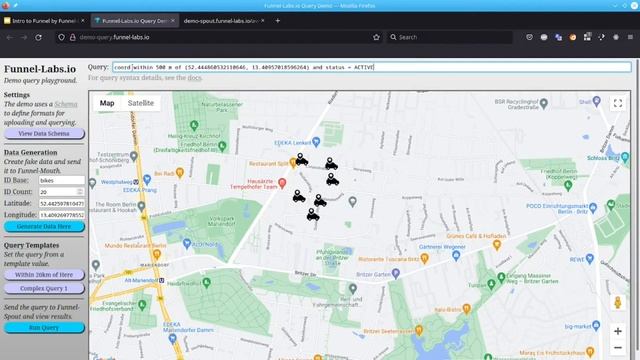
Task: Select the Funnel-Labs.io Query Demo tab
Action: (x=135, y=20)
